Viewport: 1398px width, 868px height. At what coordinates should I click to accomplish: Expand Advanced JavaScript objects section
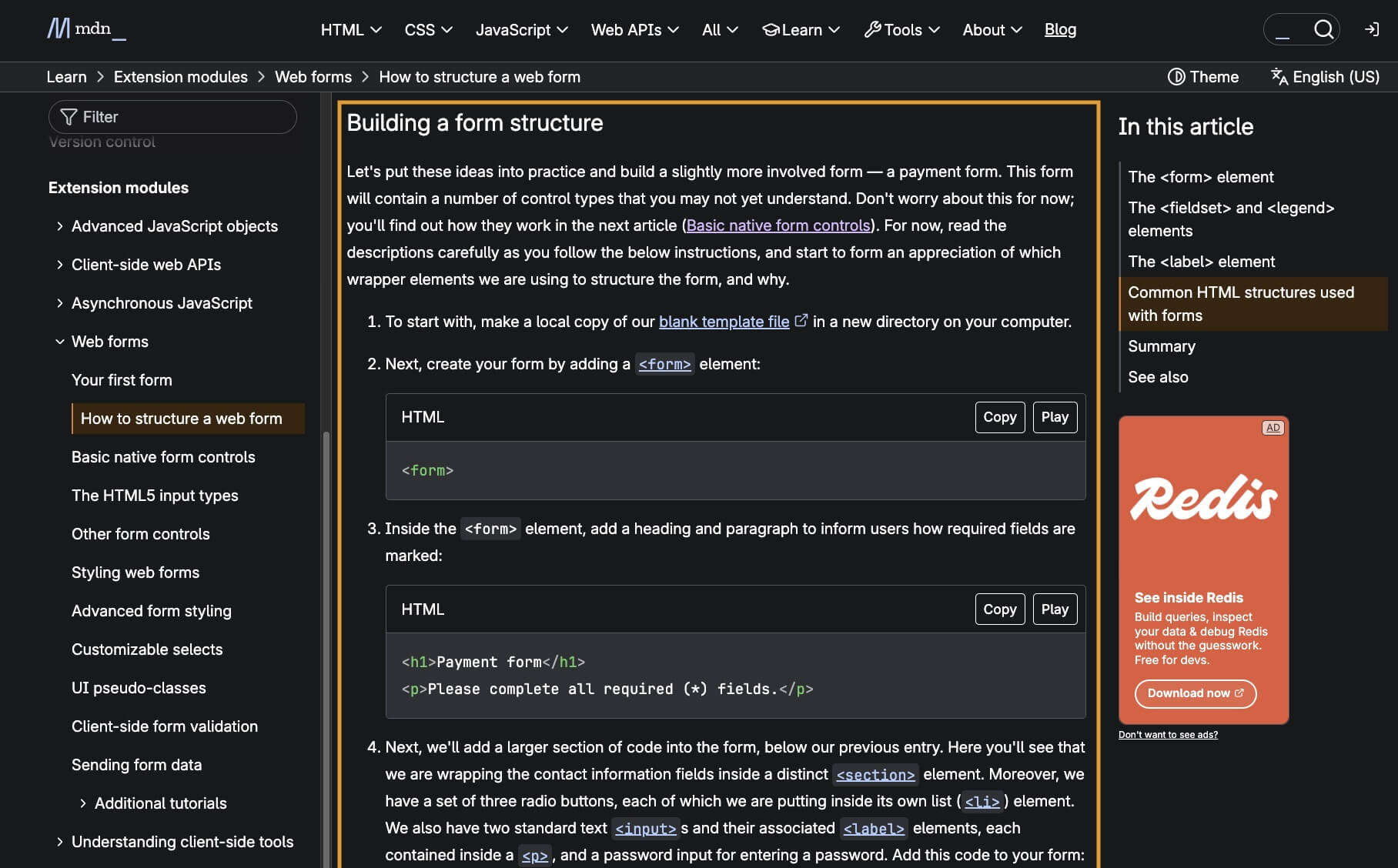60,226
